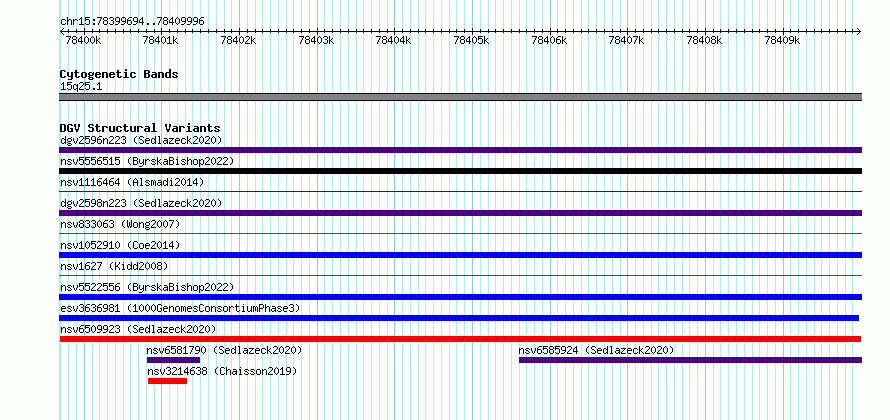Open variant dgv2598n223 (Sedlazeck2020) label
Image resolution: width=890 pixels, height=420 pixels.
[141, 203]
